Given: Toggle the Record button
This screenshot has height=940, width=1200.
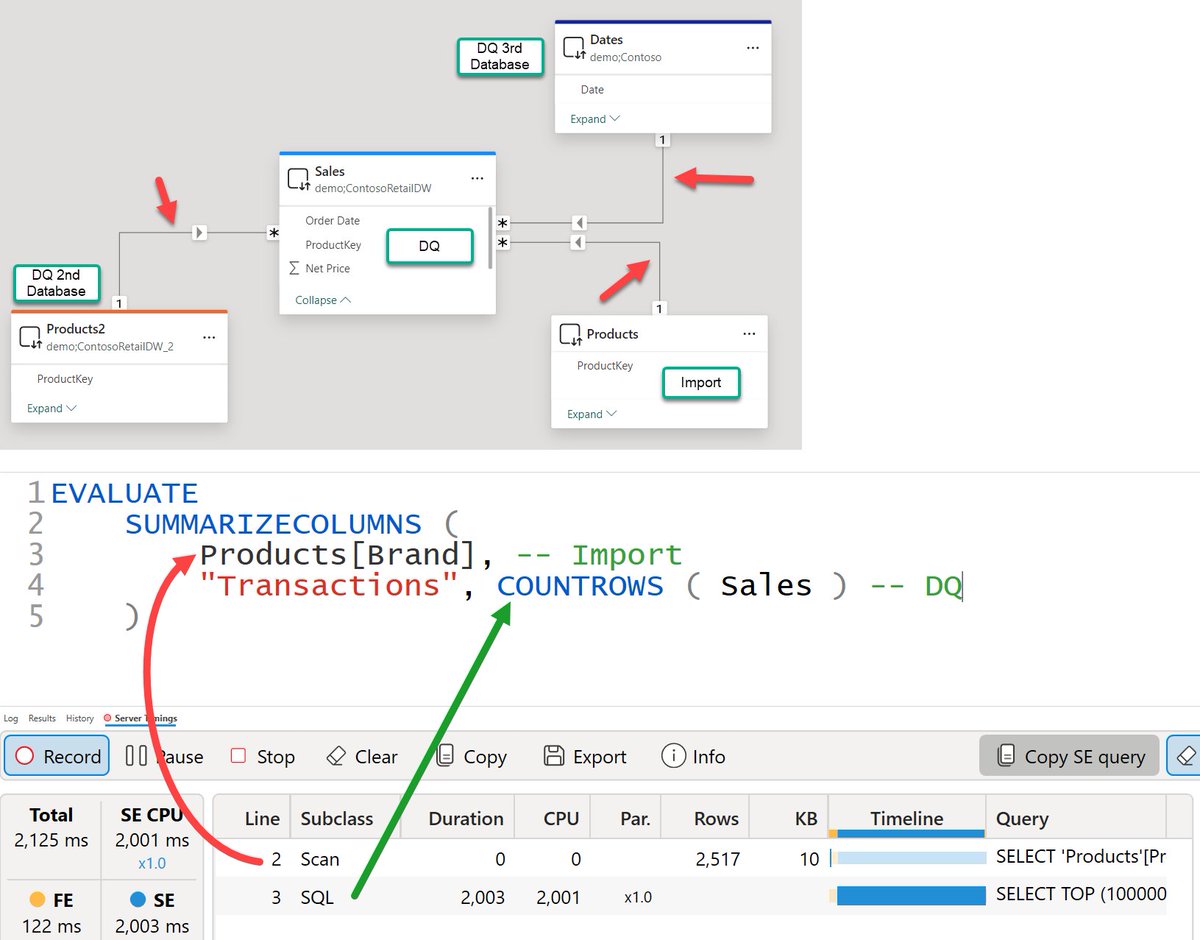Looking at the screenshot, I should point(57,756).
